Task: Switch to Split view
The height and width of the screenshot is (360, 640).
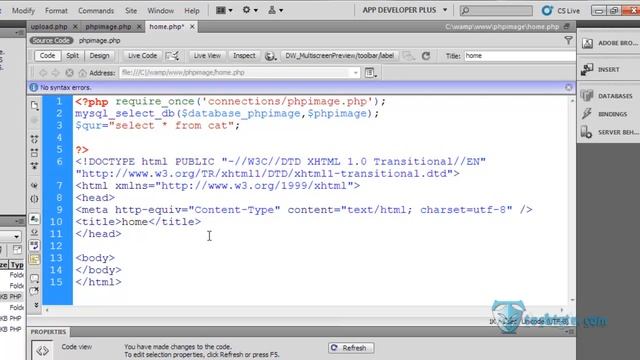Action: (x=72, y=56)
